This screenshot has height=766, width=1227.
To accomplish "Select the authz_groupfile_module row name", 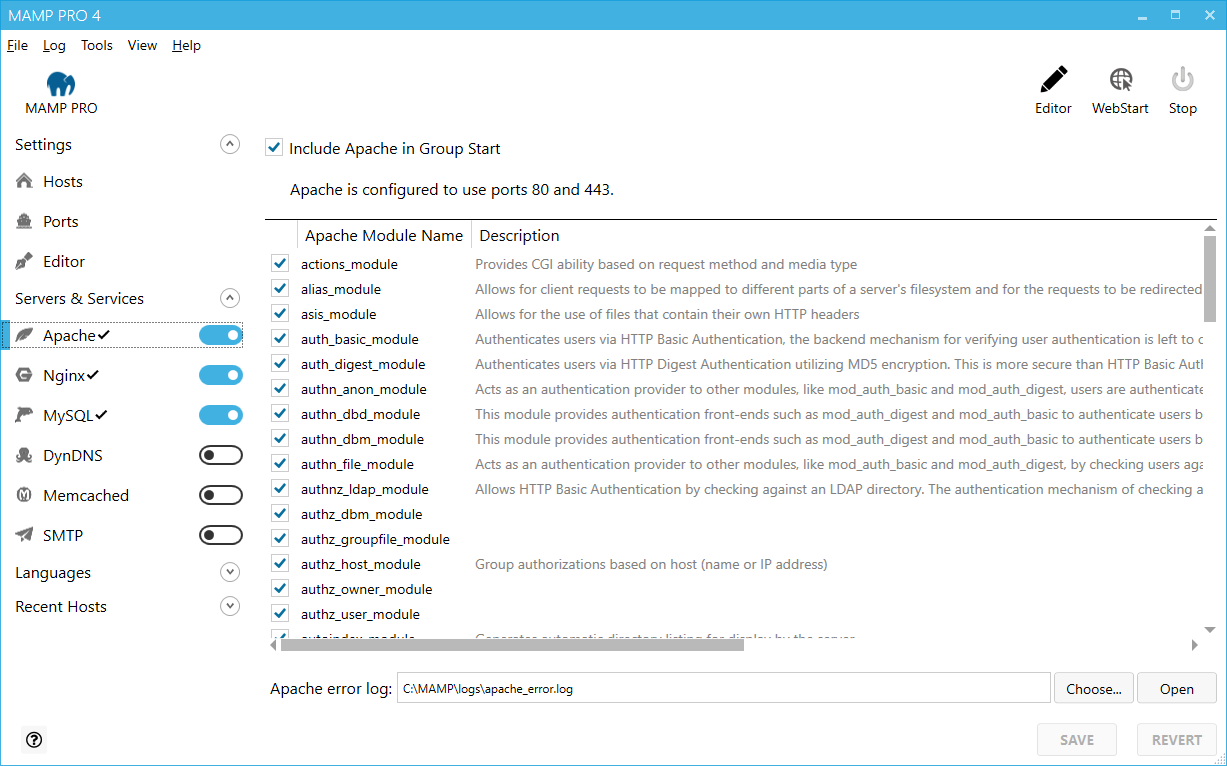I will tap(375, 539).
